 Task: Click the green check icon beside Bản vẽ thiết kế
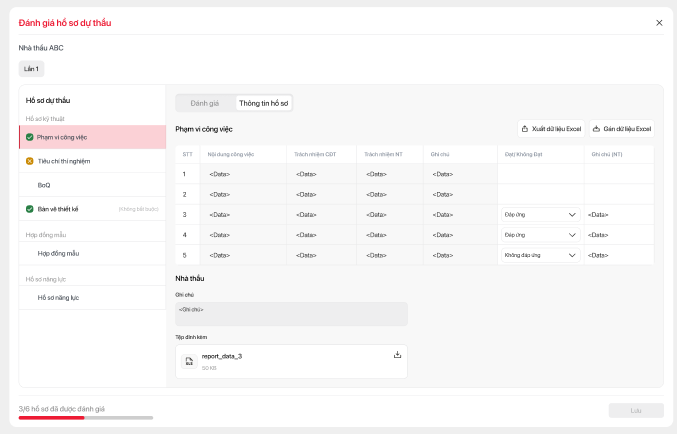(x=30, y=209)
